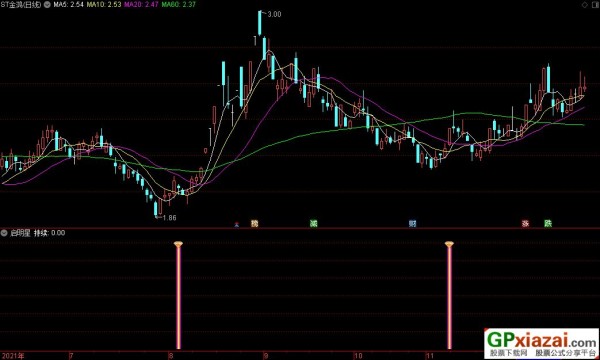600x360 pixels.
Task: Click the small blue-red marker on date axis
Action: click(237, 225)
